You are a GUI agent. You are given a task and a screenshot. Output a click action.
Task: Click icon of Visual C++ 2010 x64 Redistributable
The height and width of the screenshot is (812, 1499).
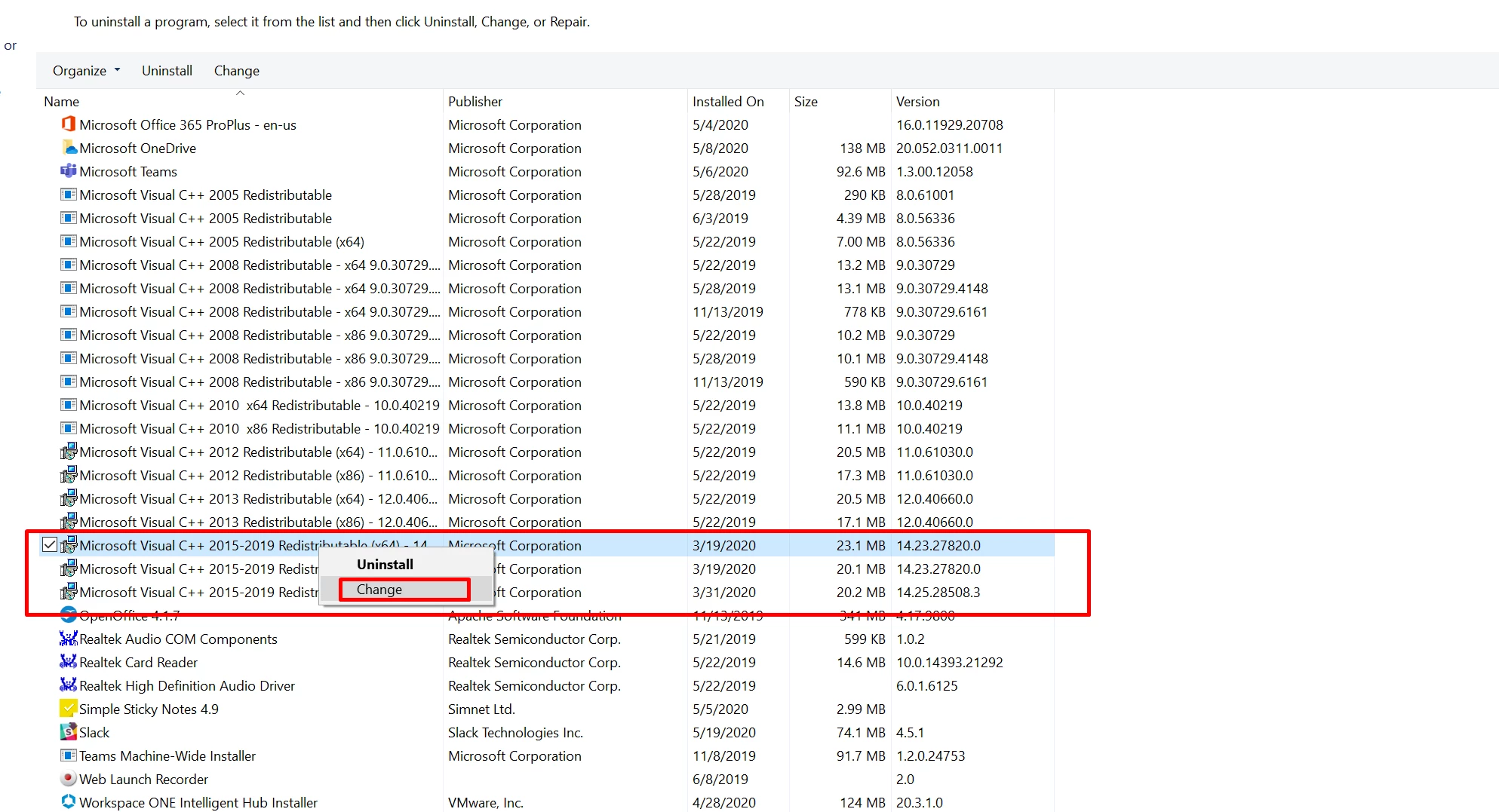[x=68, y=404]
